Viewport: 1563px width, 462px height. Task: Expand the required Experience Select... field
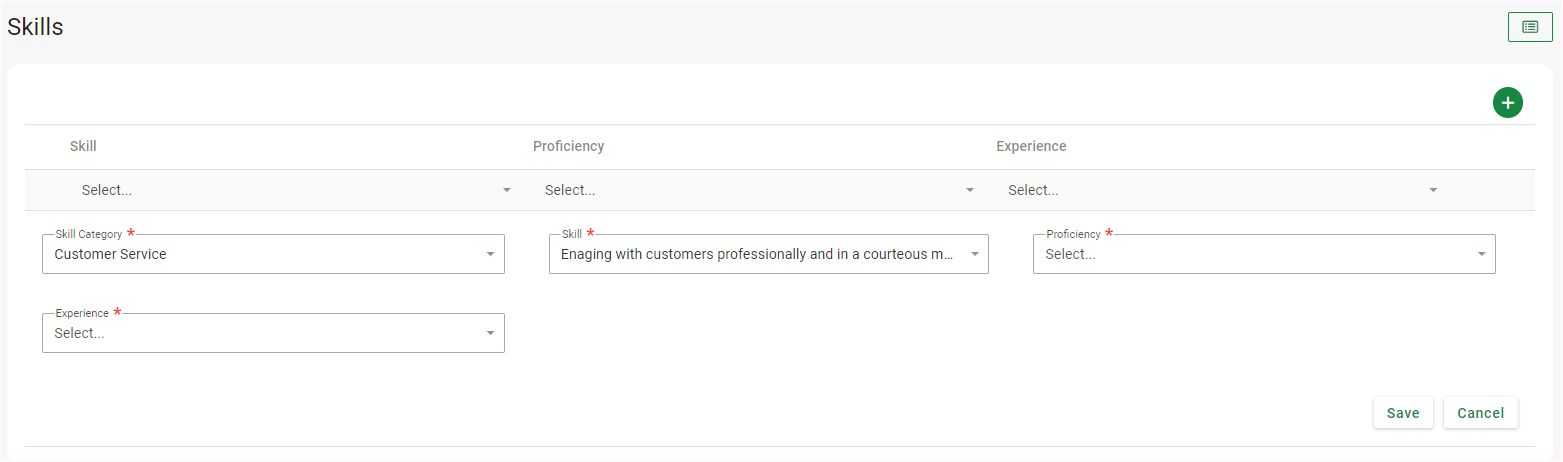(260, 334)
